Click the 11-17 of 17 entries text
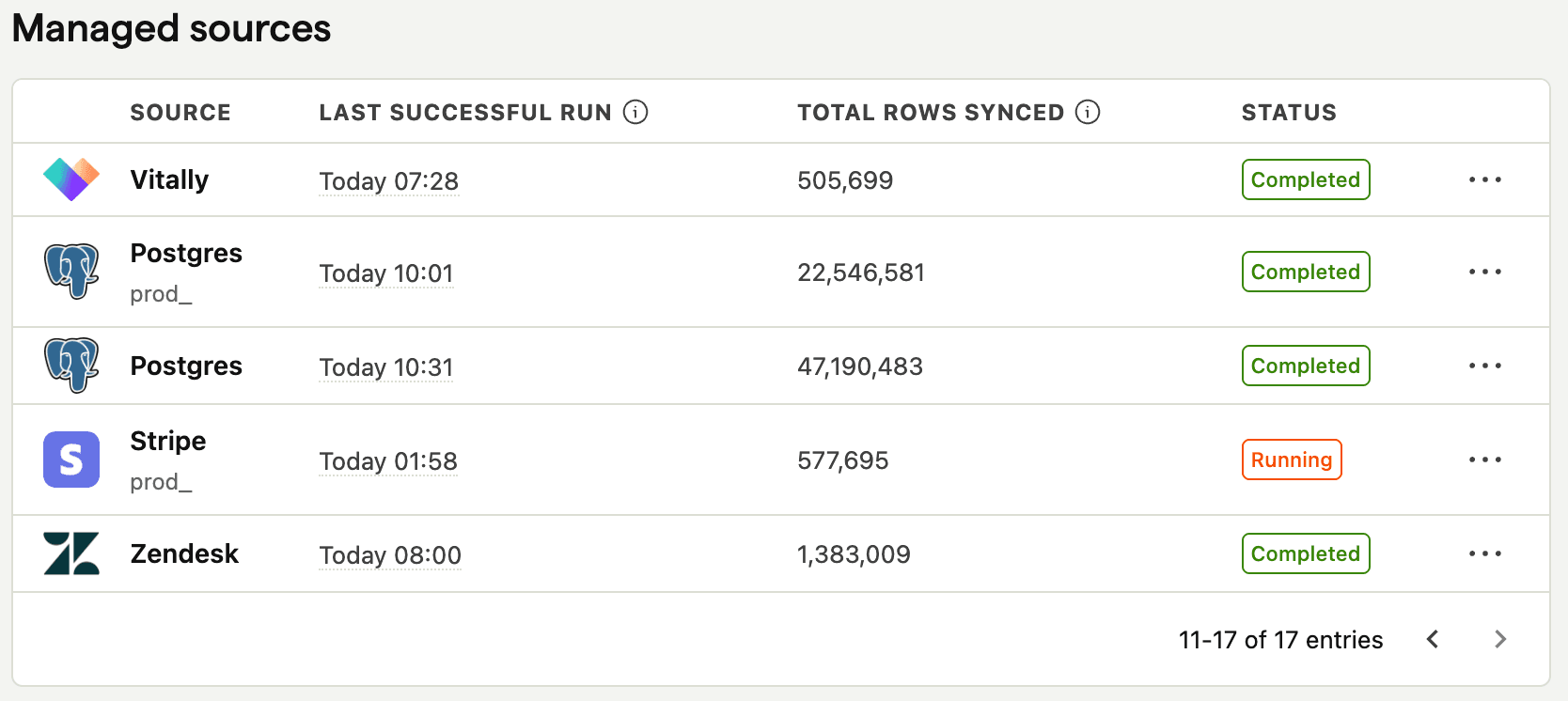The width and height of the screenshot is (1568, 701). (1280, 640)
